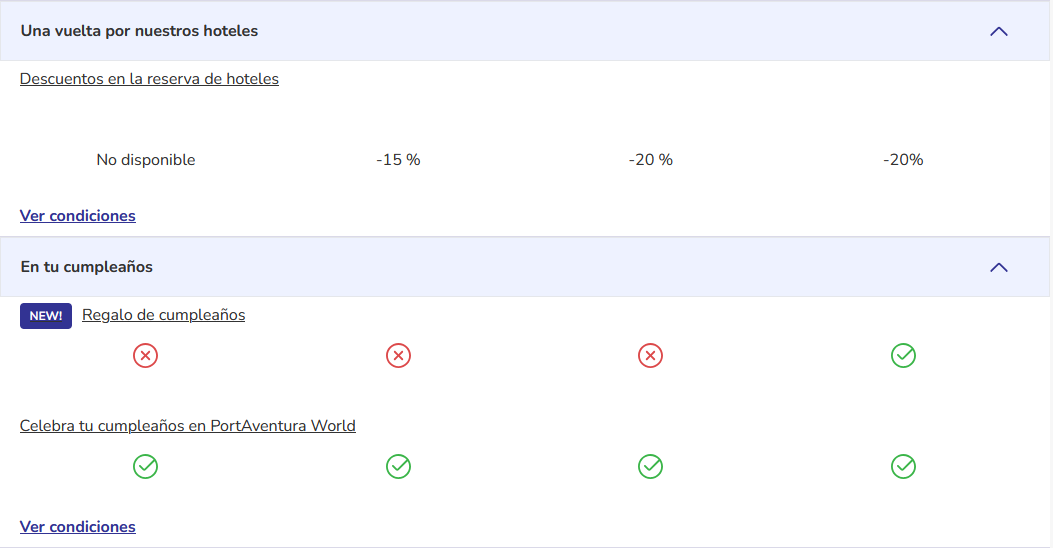Image resolution: width=1053 pixels, height=548 pixels.
Task: Click the second green checkmark in Celebra tu cumpleaños row
Action: point(398,466)
